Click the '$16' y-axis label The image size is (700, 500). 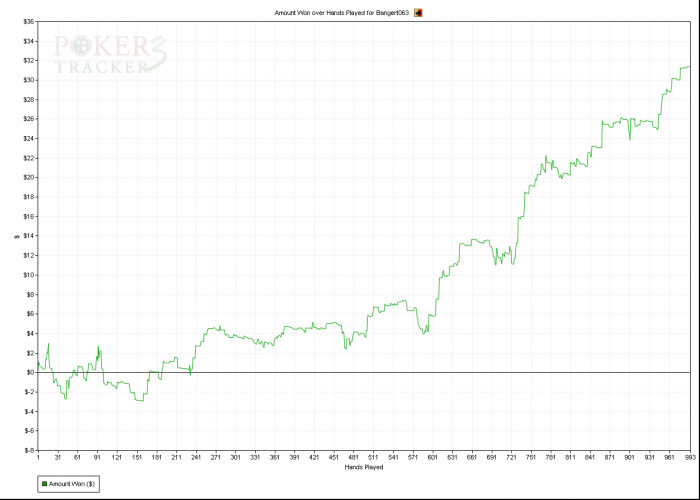[30, 217]
